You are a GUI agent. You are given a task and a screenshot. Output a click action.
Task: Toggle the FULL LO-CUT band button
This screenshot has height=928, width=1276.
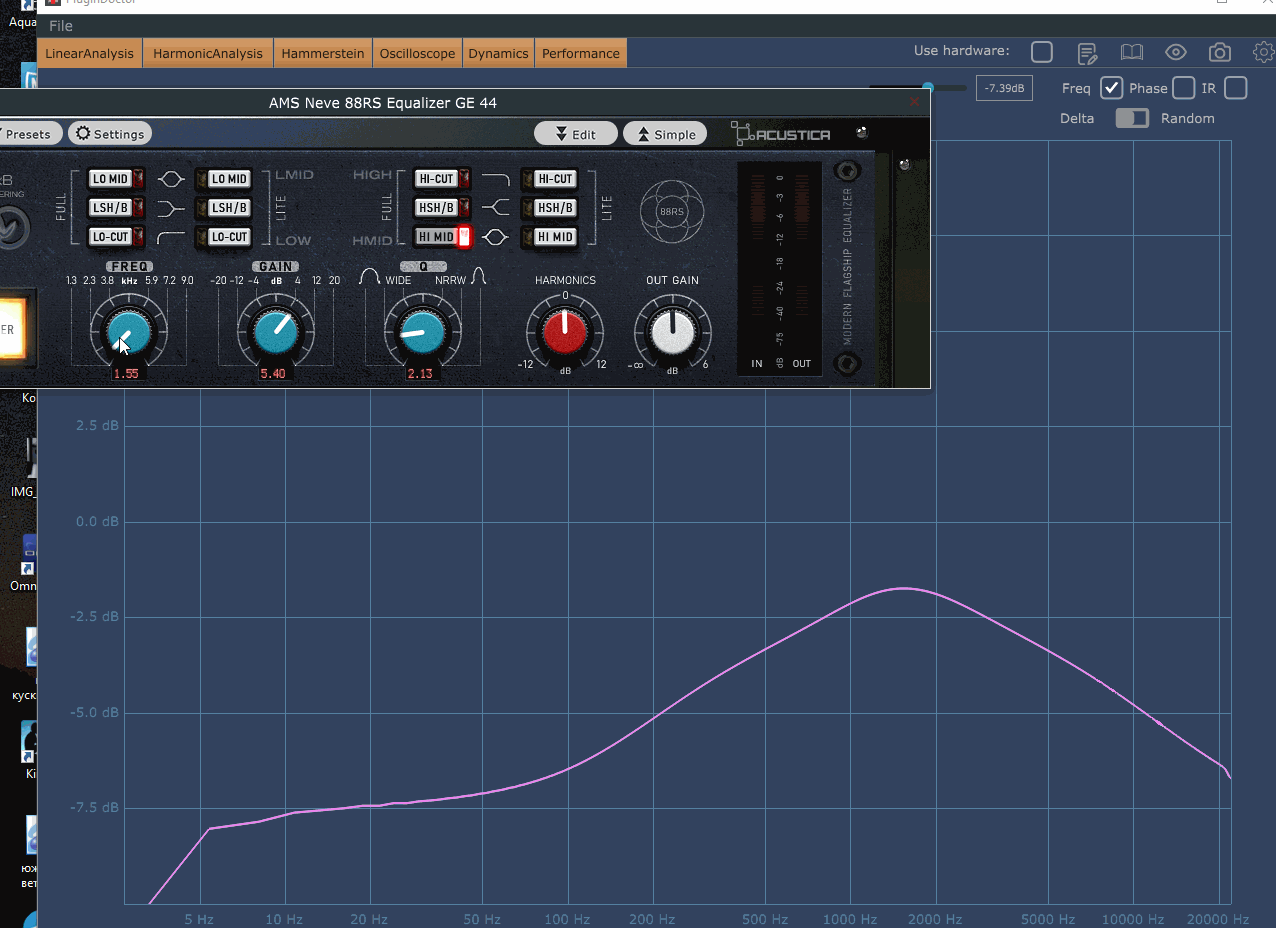[x=116, y=237]
